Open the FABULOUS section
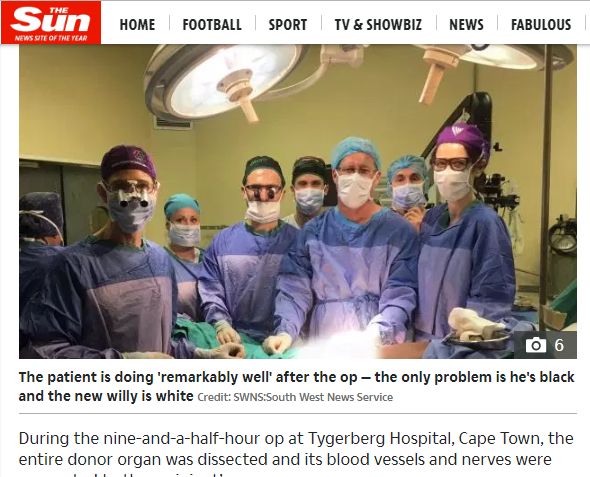The image size is (590, 477). 541,25
